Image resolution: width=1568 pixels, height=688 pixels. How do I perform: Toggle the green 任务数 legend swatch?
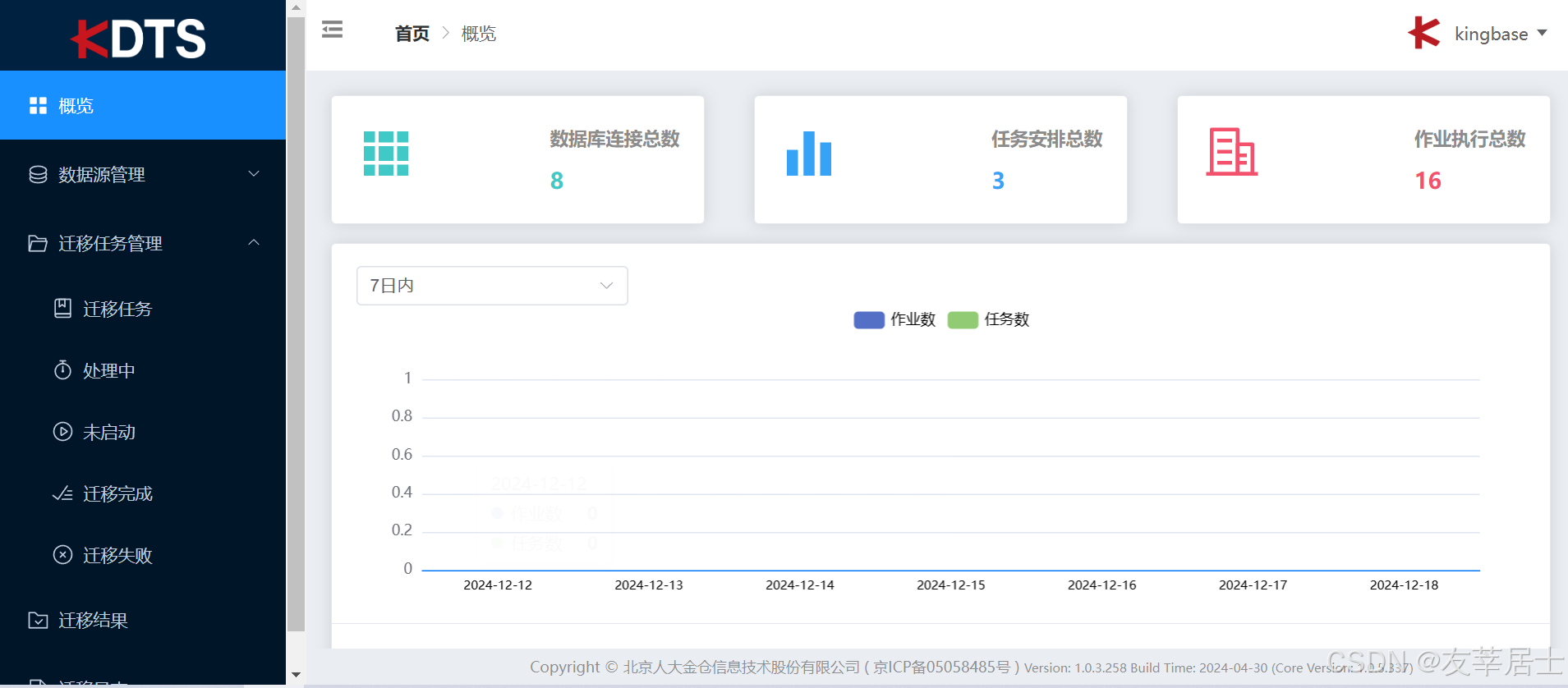[963, 319]
